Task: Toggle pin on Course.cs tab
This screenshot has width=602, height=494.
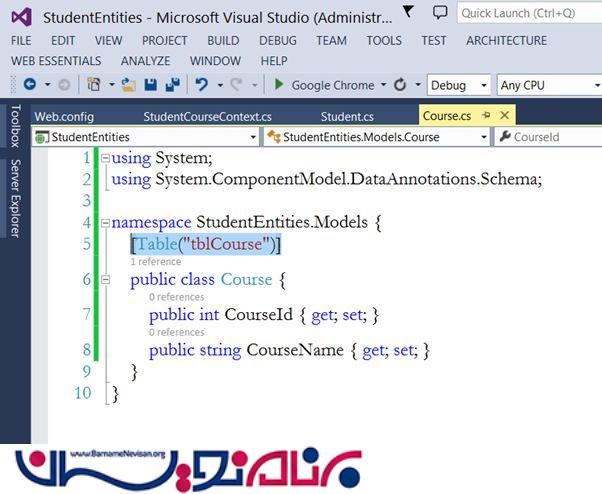Action: (x=487, y=116)
